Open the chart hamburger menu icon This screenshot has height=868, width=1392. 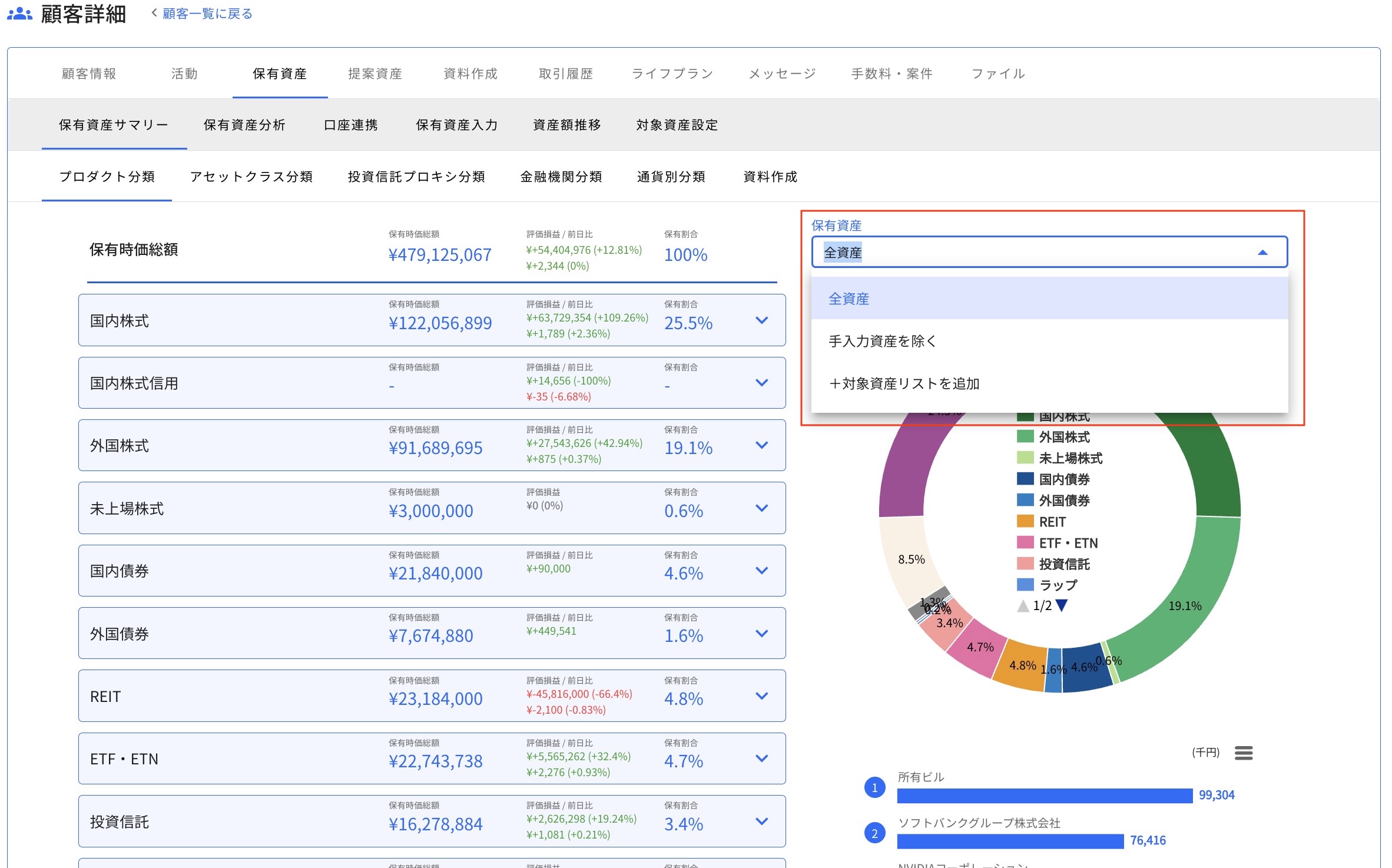click(x=1243, y=753)
